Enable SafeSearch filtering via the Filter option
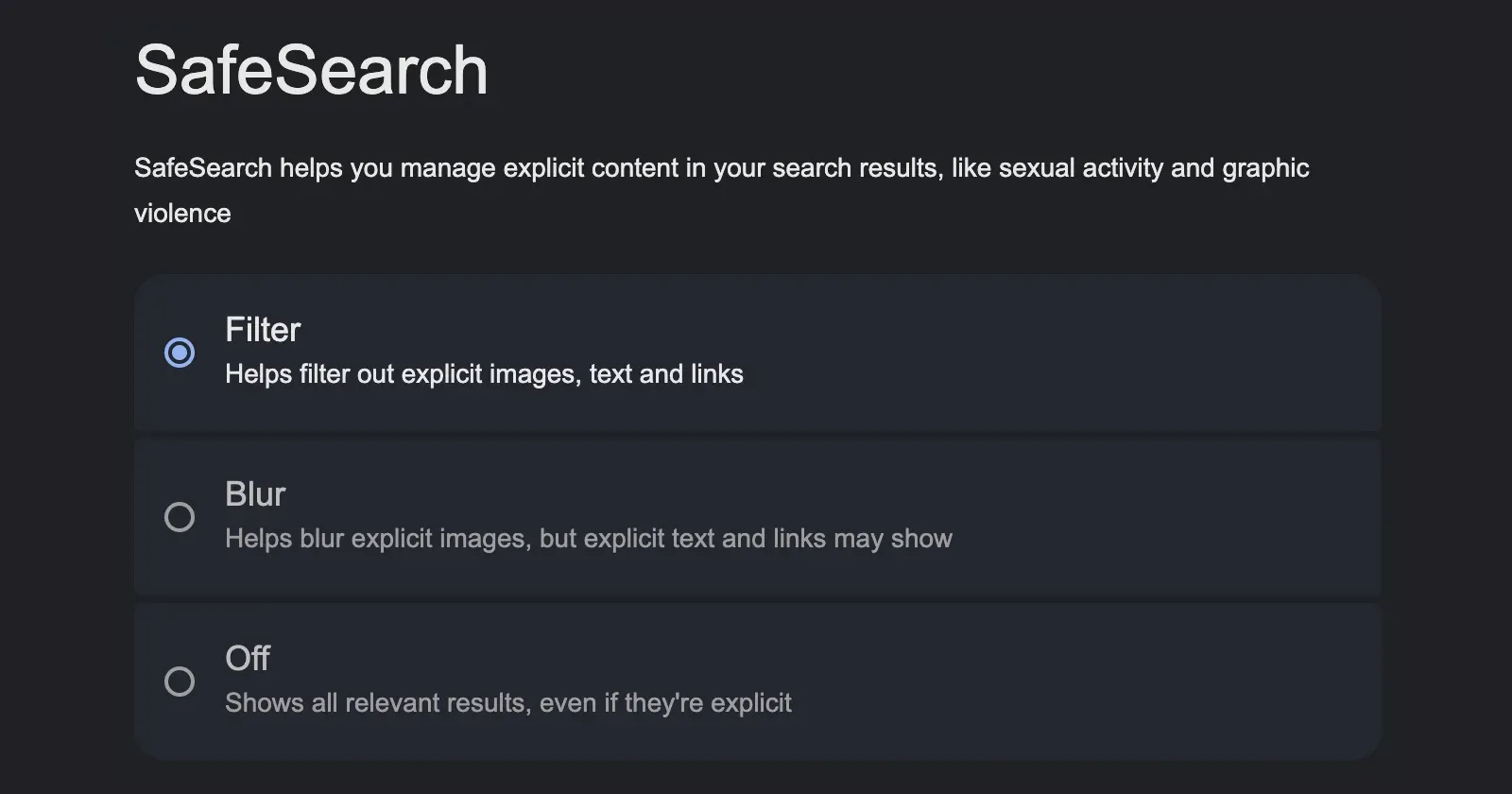Image resolution: width=1512 pixels, height=794 pixels. tap(180, 353)
